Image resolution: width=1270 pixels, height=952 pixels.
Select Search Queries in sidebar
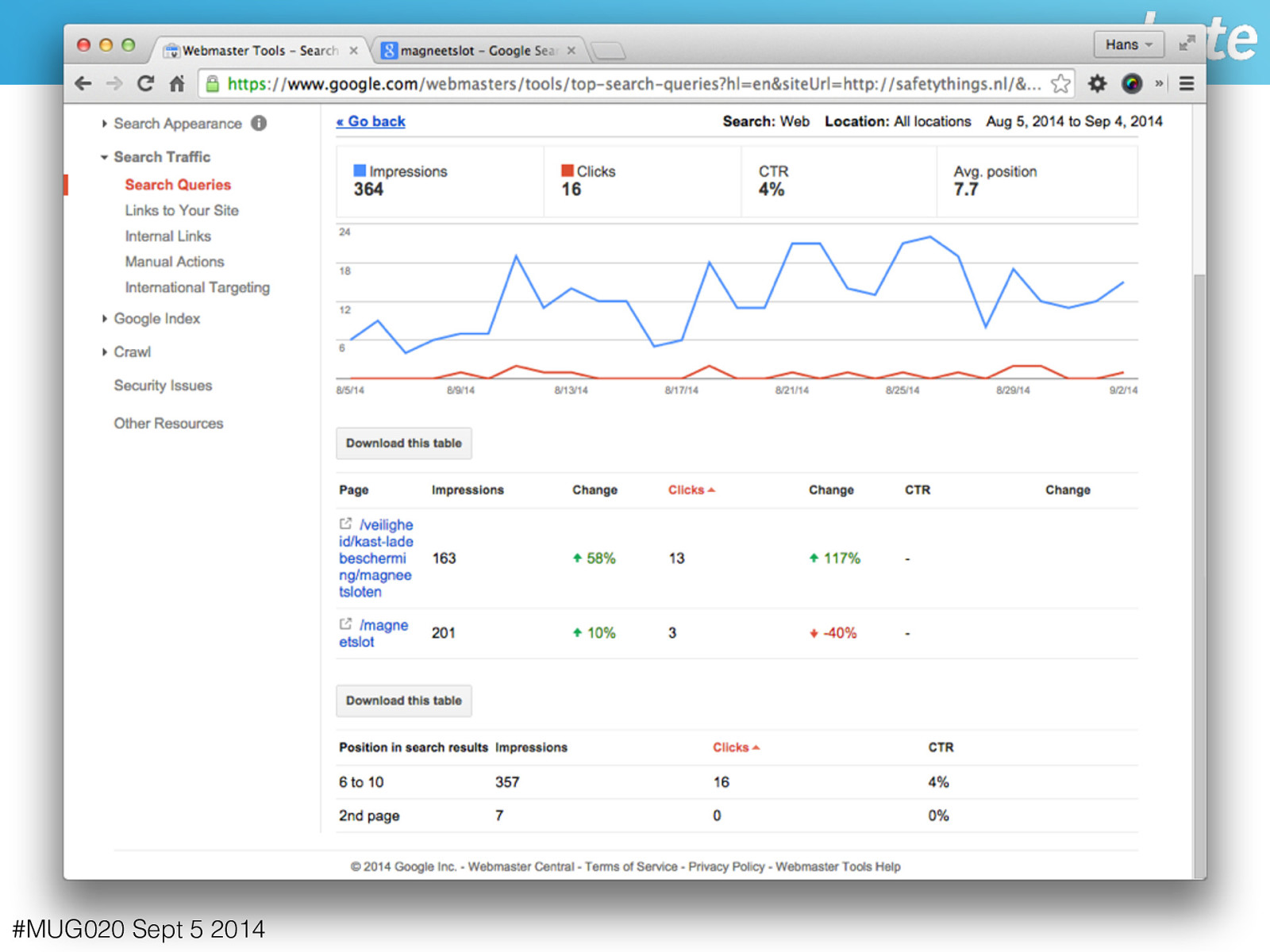pyautogui.click(x=178, y=184)
